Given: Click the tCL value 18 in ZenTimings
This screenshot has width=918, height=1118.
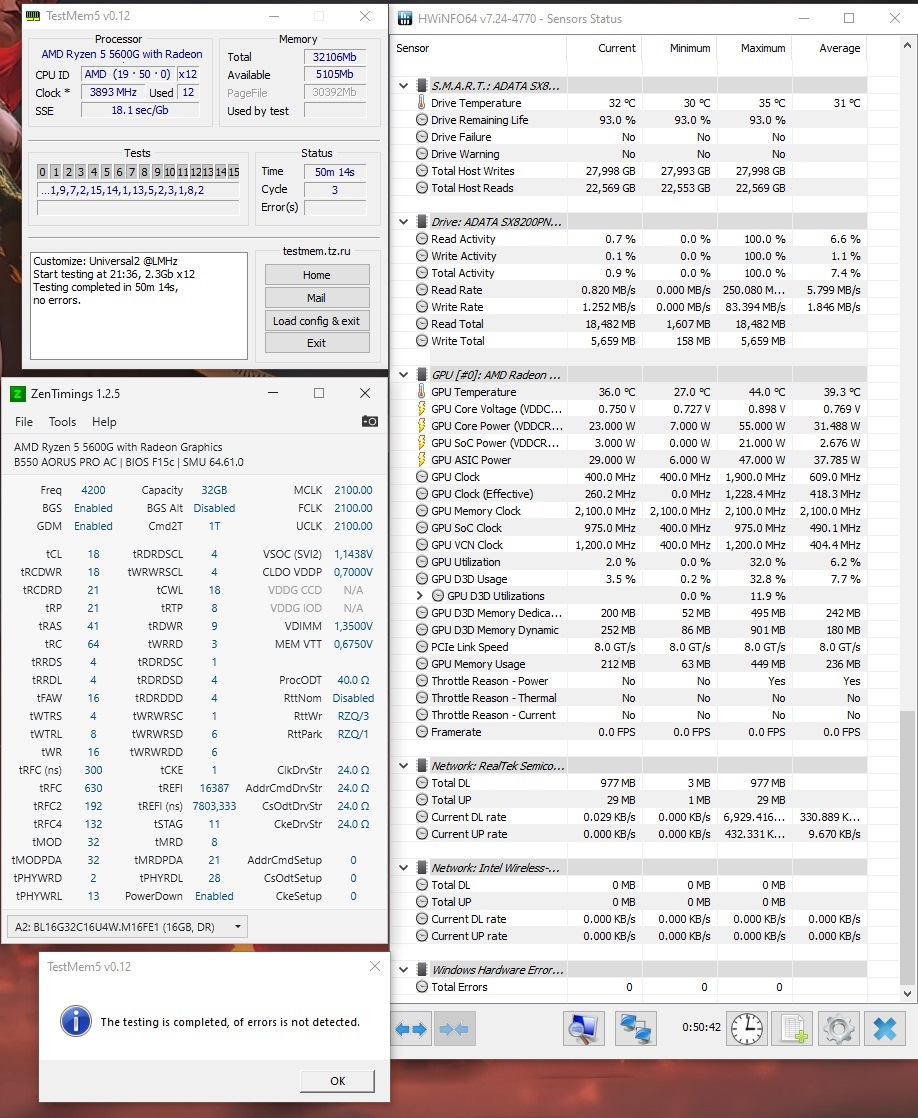Looking at the screenshot, I should click(x=93, y=554).
